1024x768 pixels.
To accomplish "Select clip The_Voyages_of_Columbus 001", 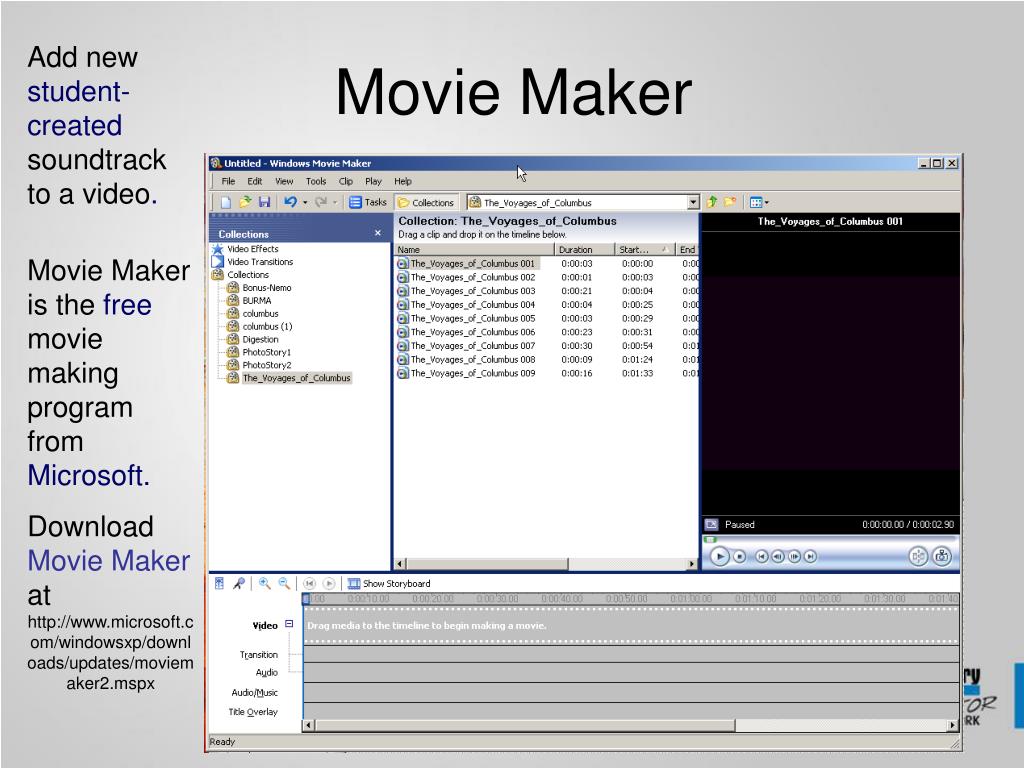I will pos(473,264).
